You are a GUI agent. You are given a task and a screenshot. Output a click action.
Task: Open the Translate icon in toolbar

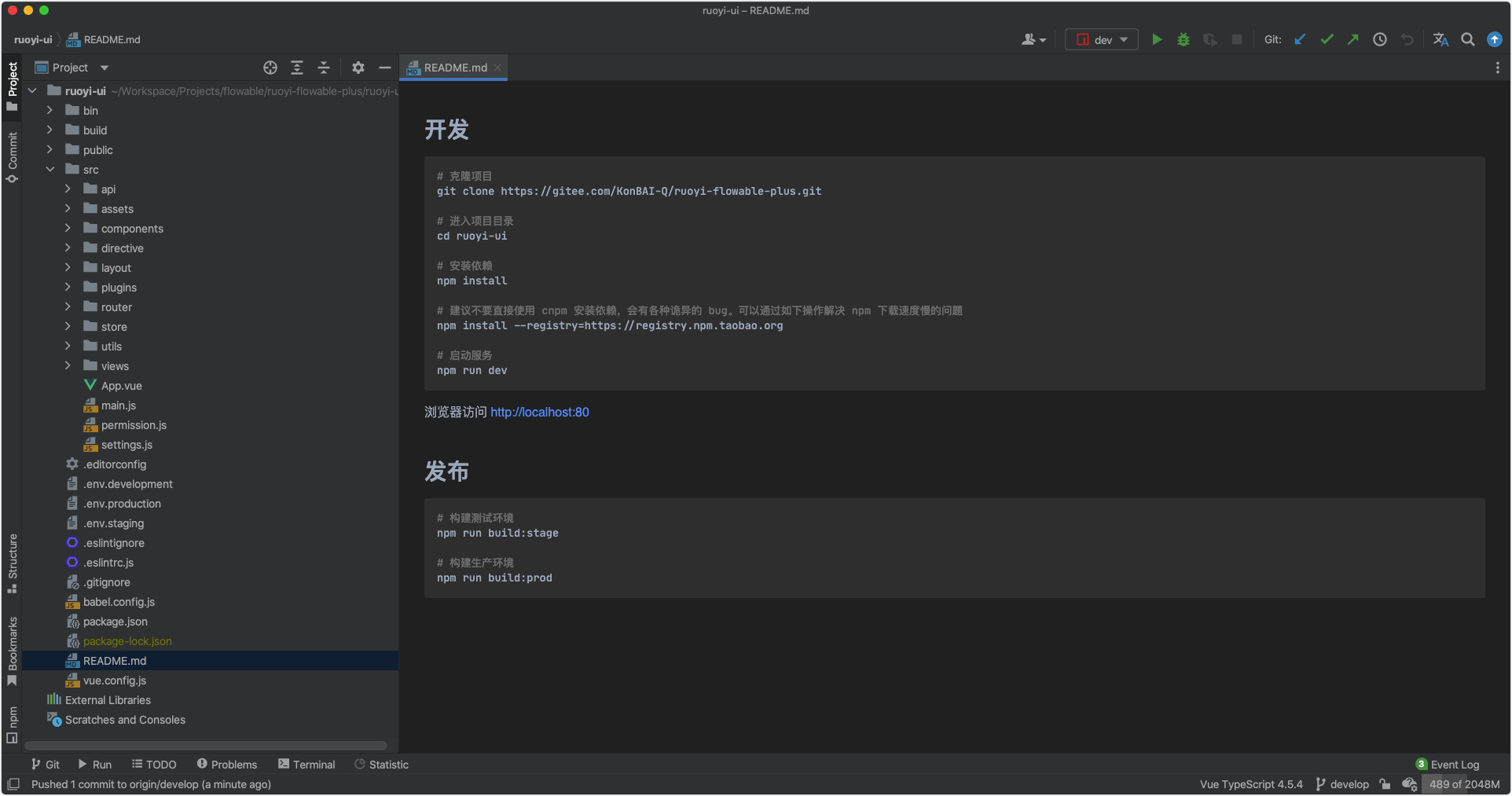coord(1440,39)
